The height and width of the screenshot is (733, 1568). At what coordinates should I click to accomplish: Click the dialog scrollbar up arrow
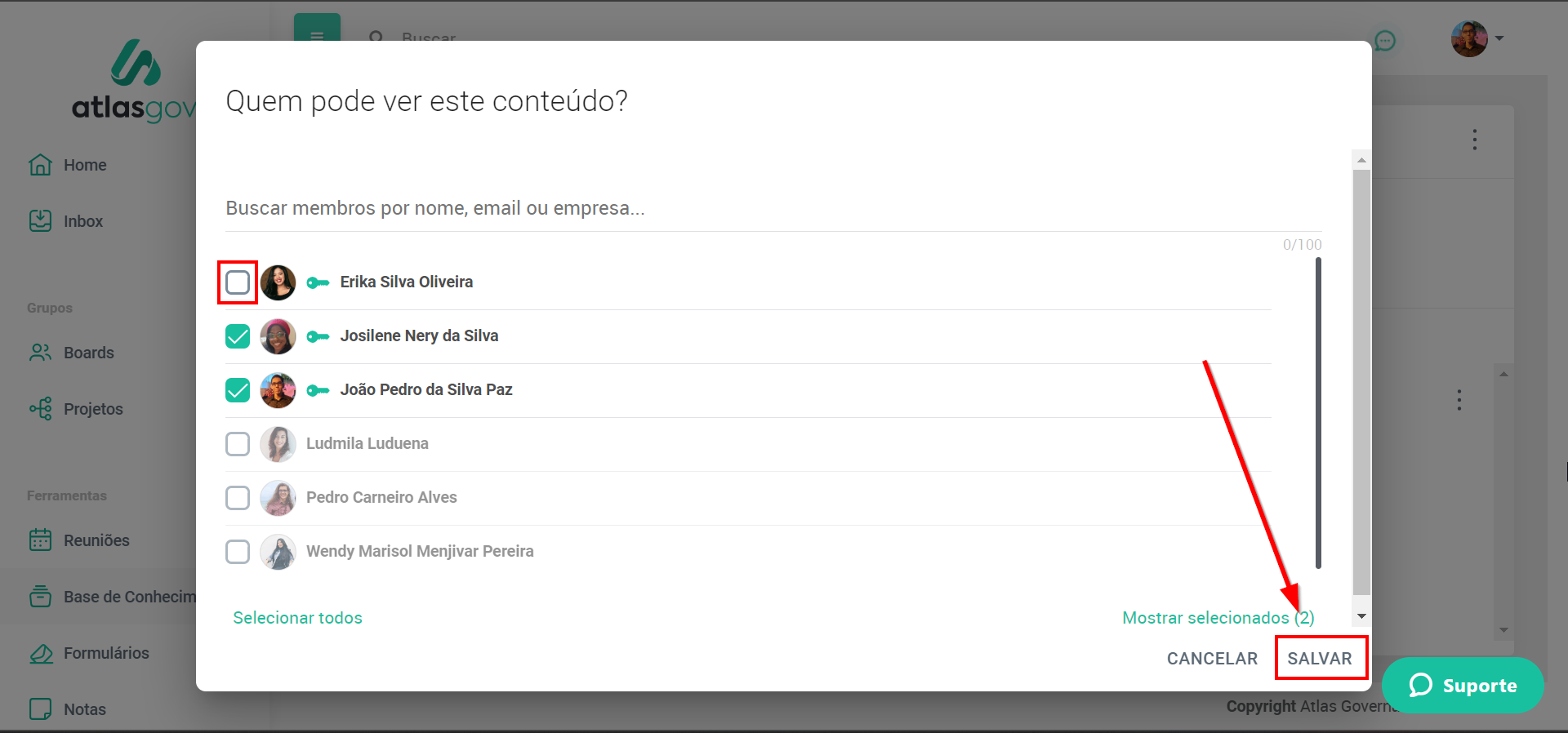click(x=1361, y=160)
